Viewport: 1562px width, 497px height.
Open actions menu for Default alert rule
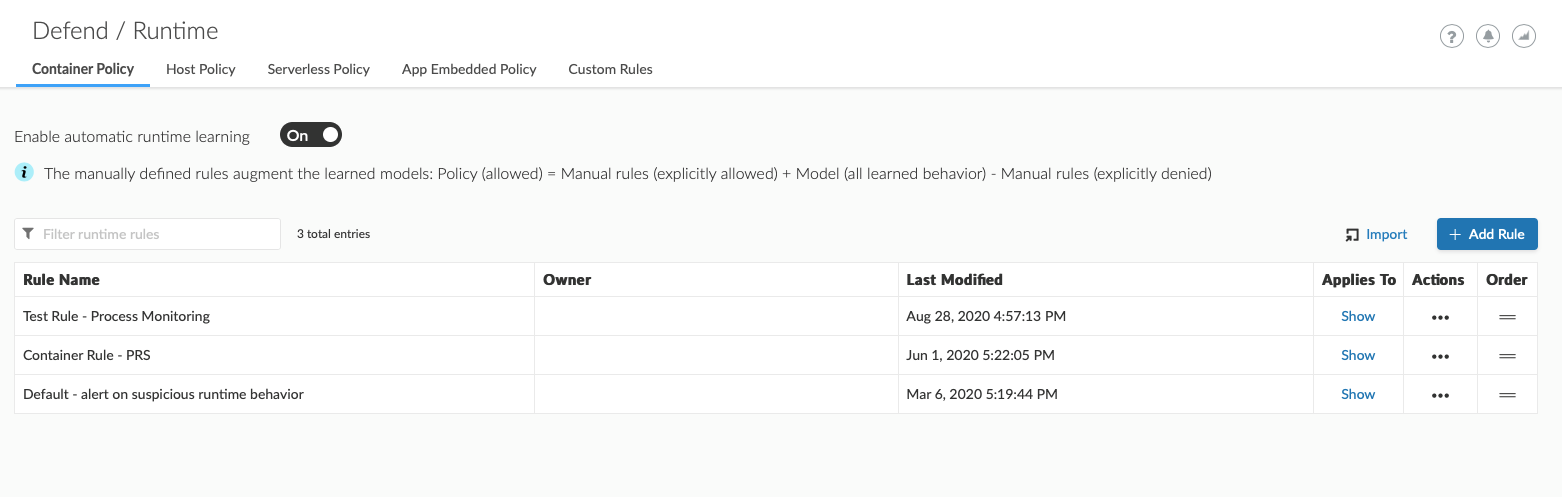pyautogui.click(x=1440, y=395)
